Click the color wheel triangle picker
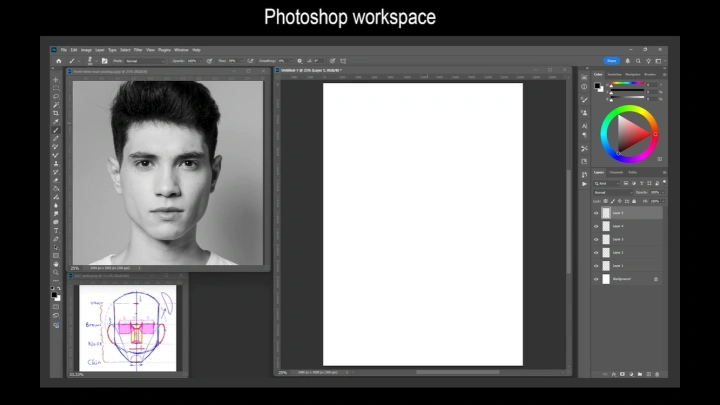This screenshot has height=405, width=720. (629, 133)
